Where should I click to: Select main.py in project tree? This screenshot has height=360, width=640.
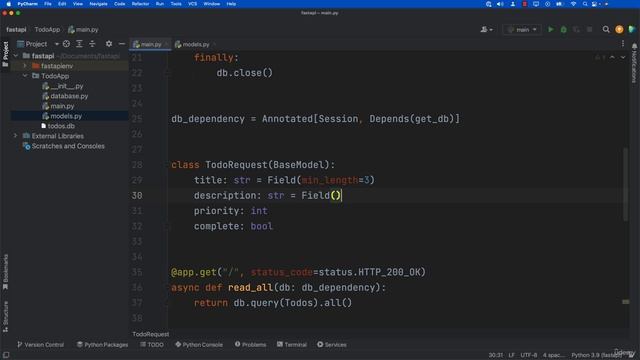tap(62, 106)
